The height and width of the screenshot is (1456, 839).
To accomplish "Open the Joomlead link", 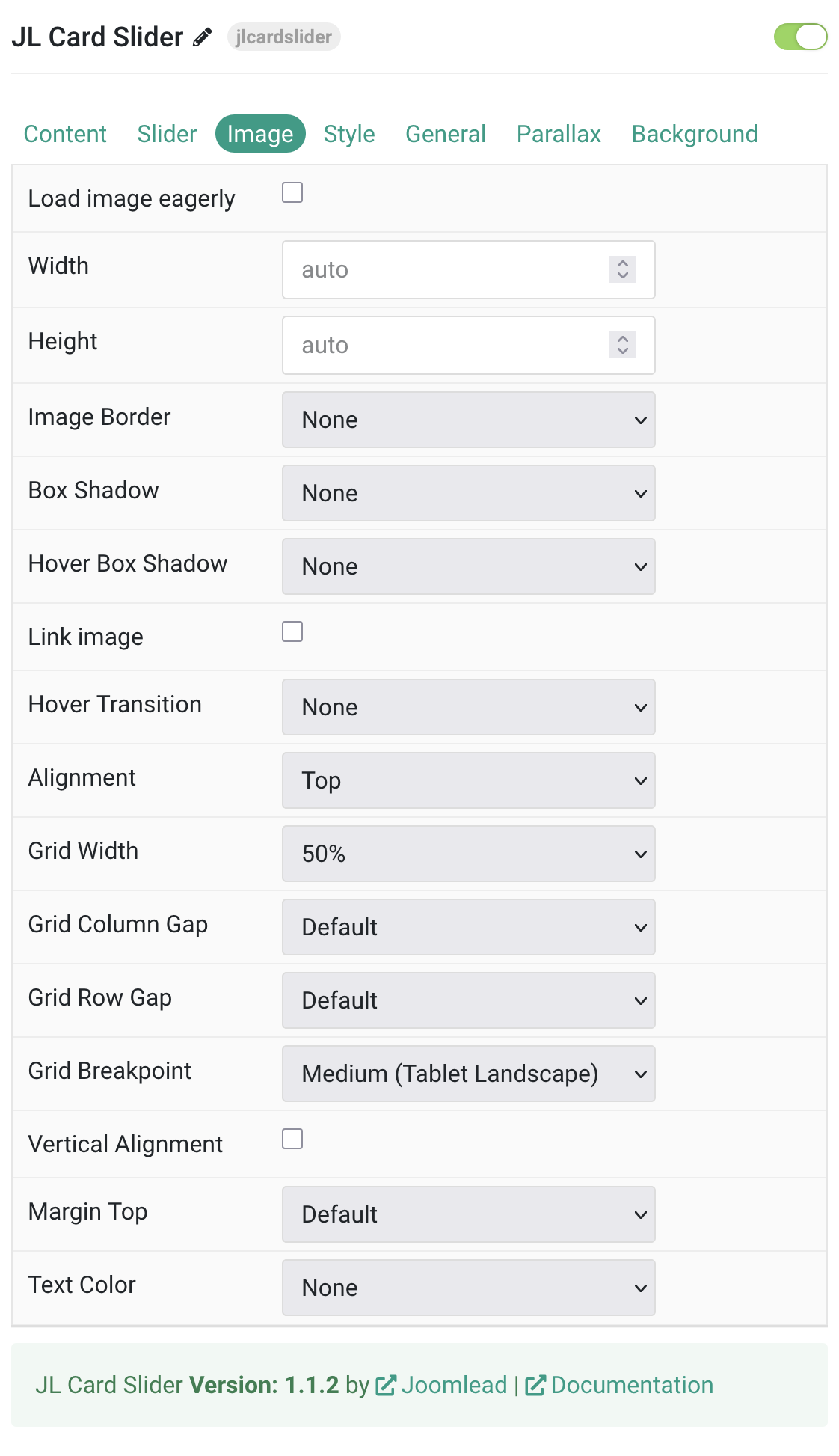I will (454, 1386).
